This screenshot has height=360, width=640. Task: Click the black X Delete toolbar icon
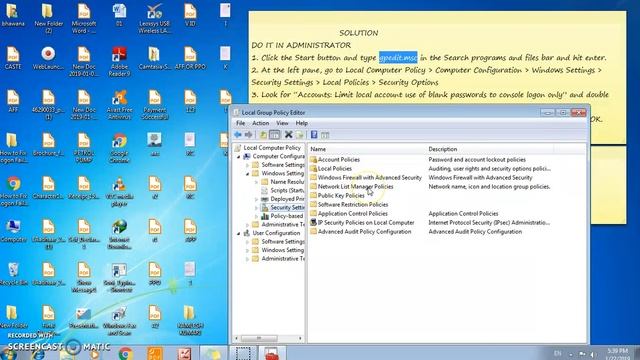pyautogui.click(x=289, y=135)
